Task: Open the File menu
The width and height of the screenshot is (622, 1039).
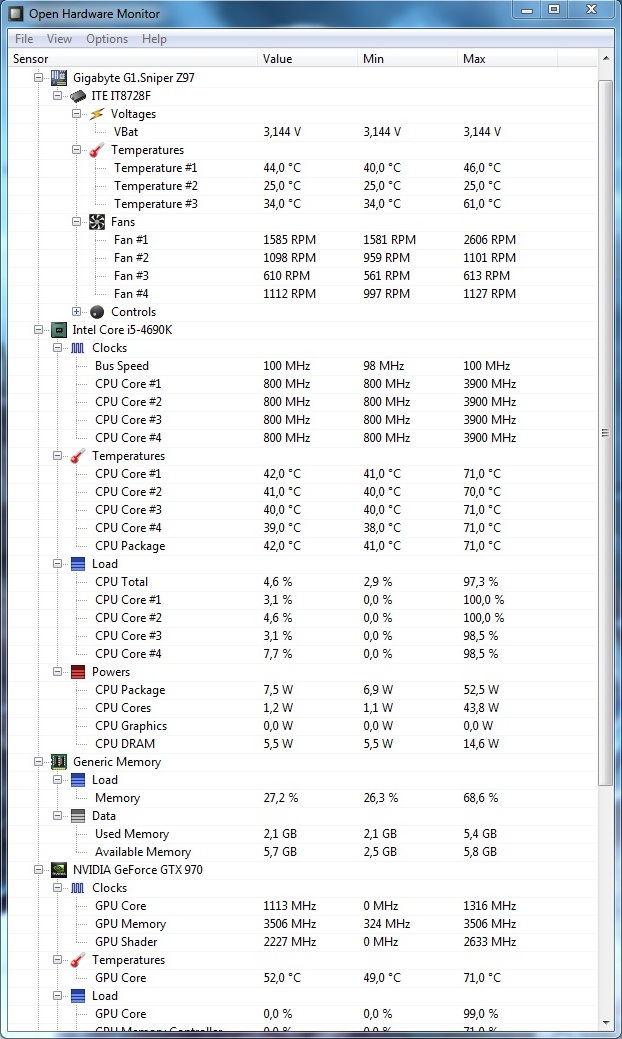Action: point(24,39)
